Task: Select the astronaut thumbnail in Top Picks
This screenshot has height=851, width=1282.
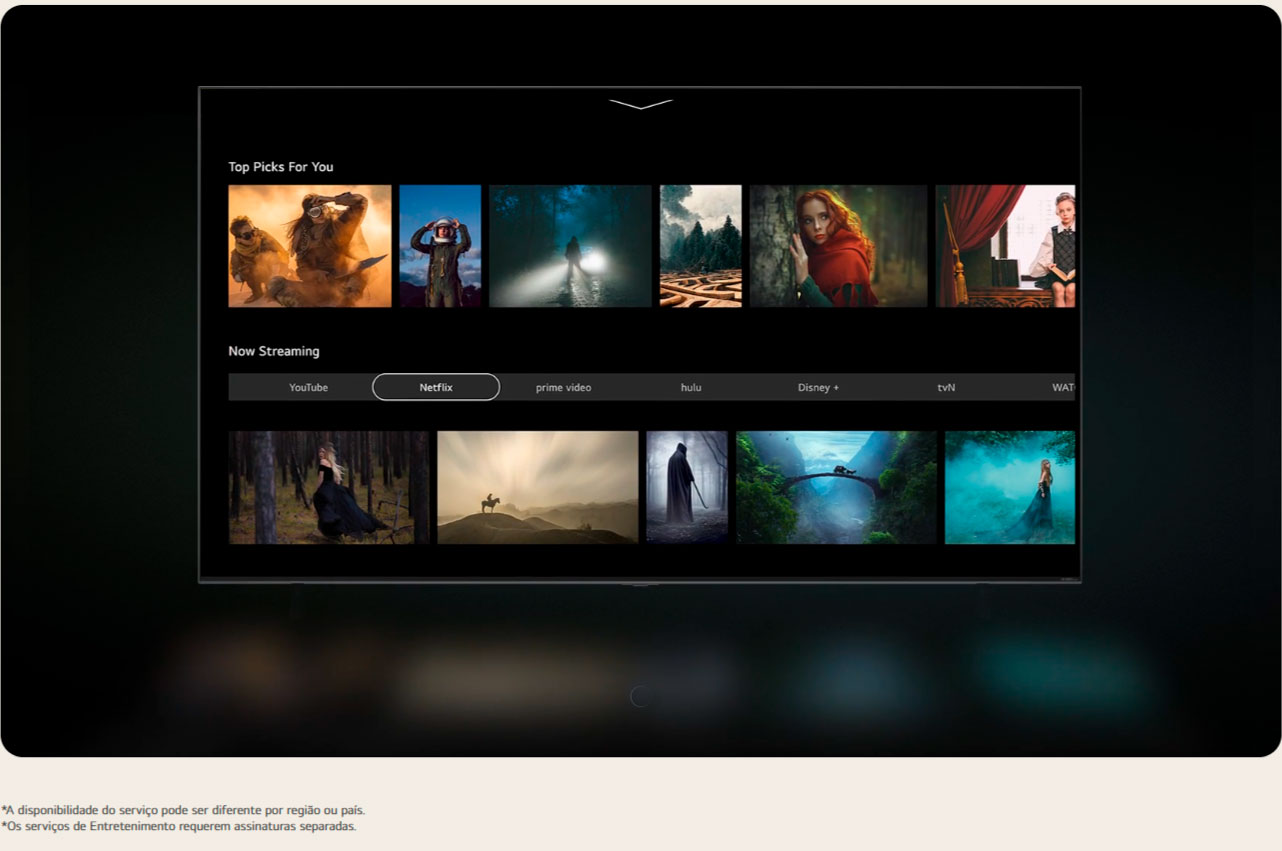Action: click(x=440, y=246)
